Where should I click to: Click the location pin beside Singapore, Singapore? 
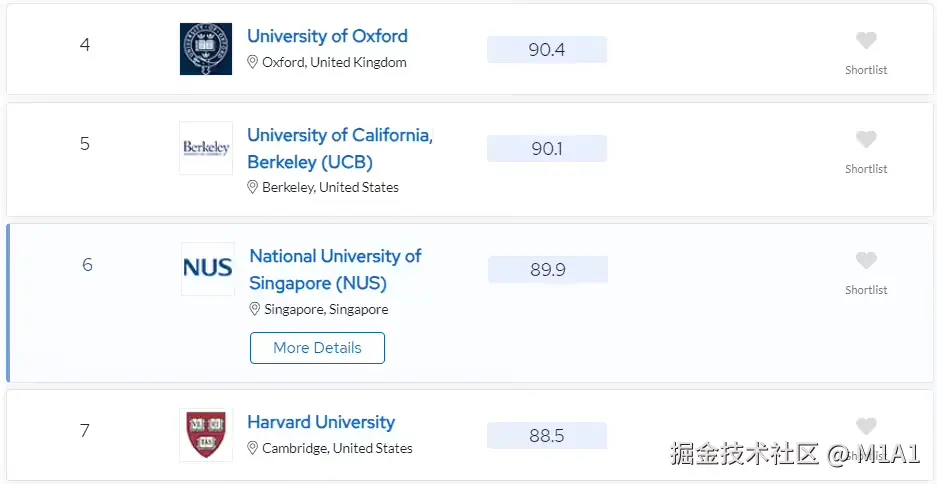(x=255, y=309)
